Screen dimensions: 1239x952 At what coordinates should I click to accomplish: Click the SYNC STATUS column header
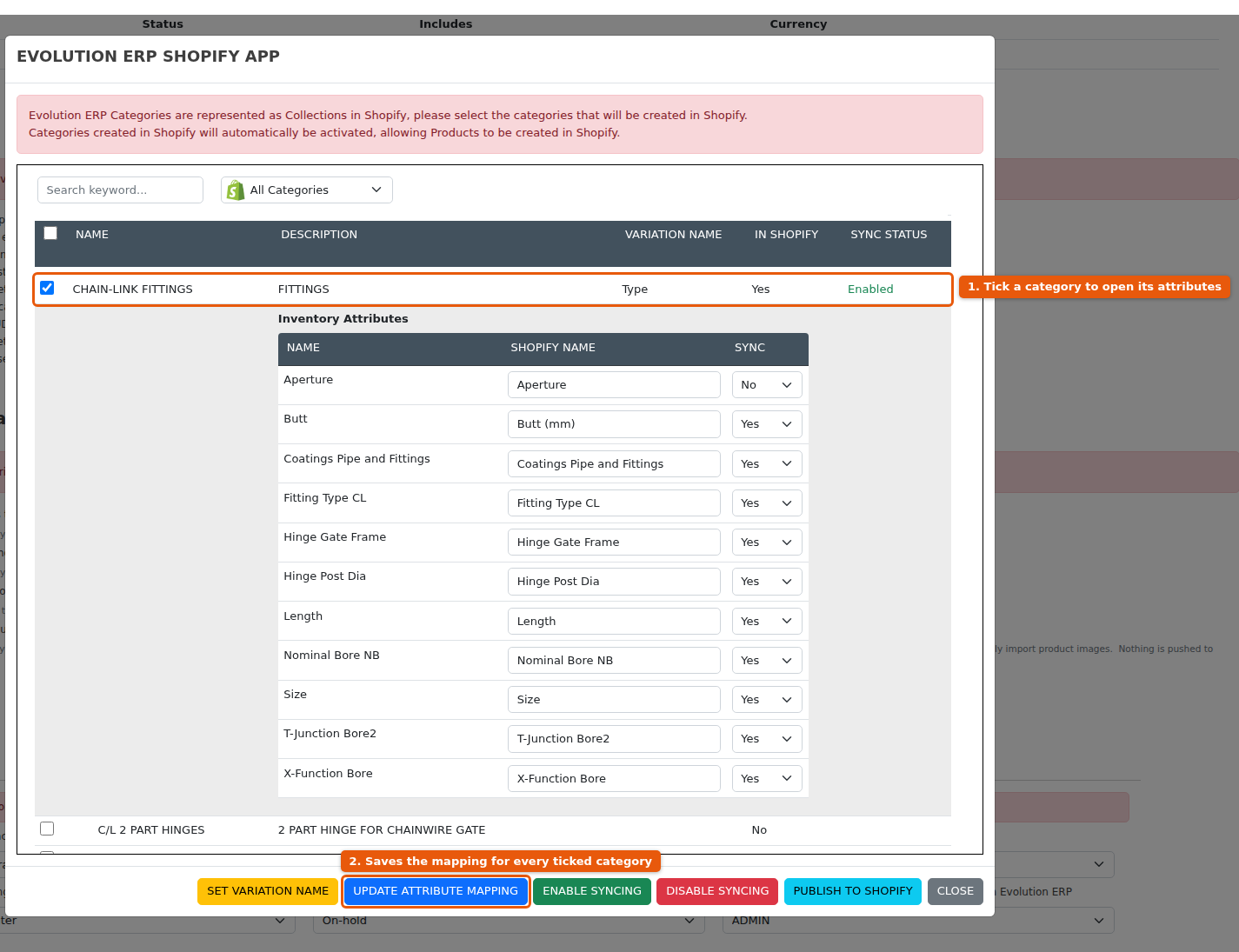point(889,235)
